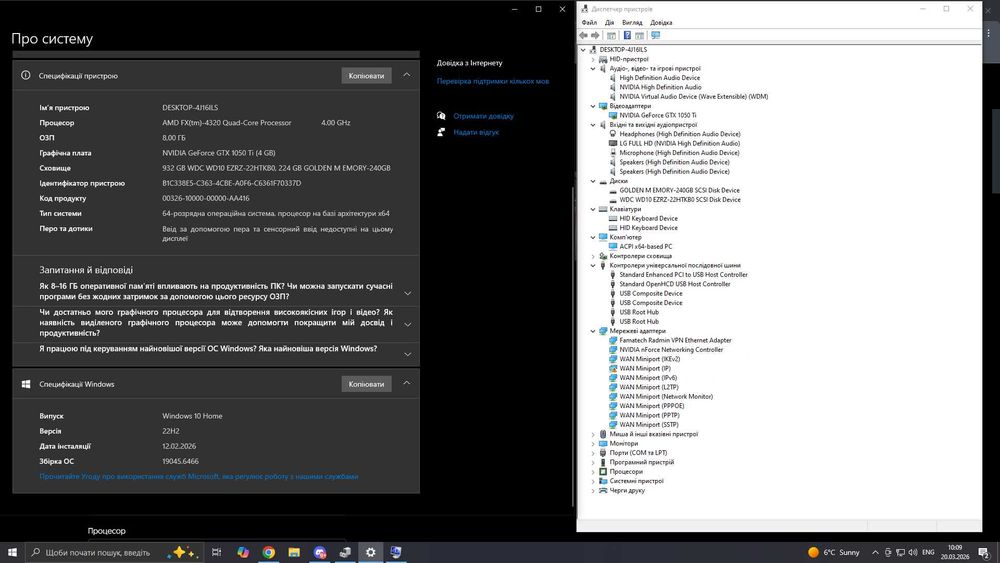
Task: Select Standard OpenHCD USB Host Controller
Action: (x=675, y=284)
